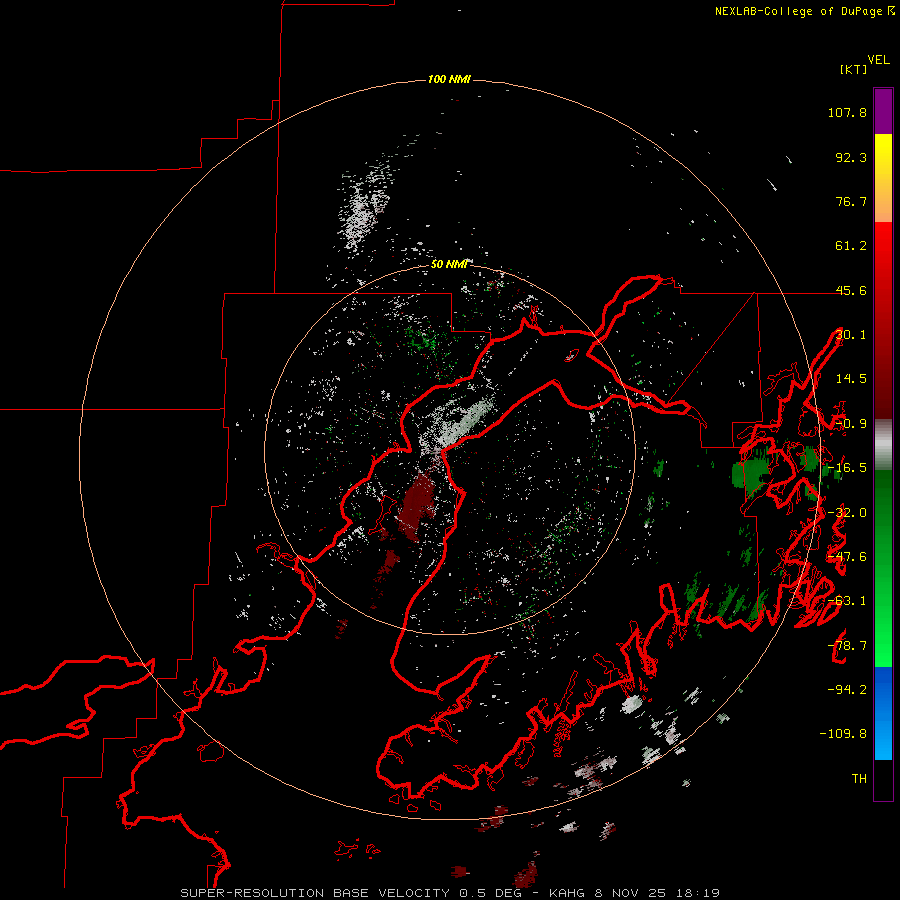Click the [KT] units label
Viewport: 900px width, 900px height.
854,69
